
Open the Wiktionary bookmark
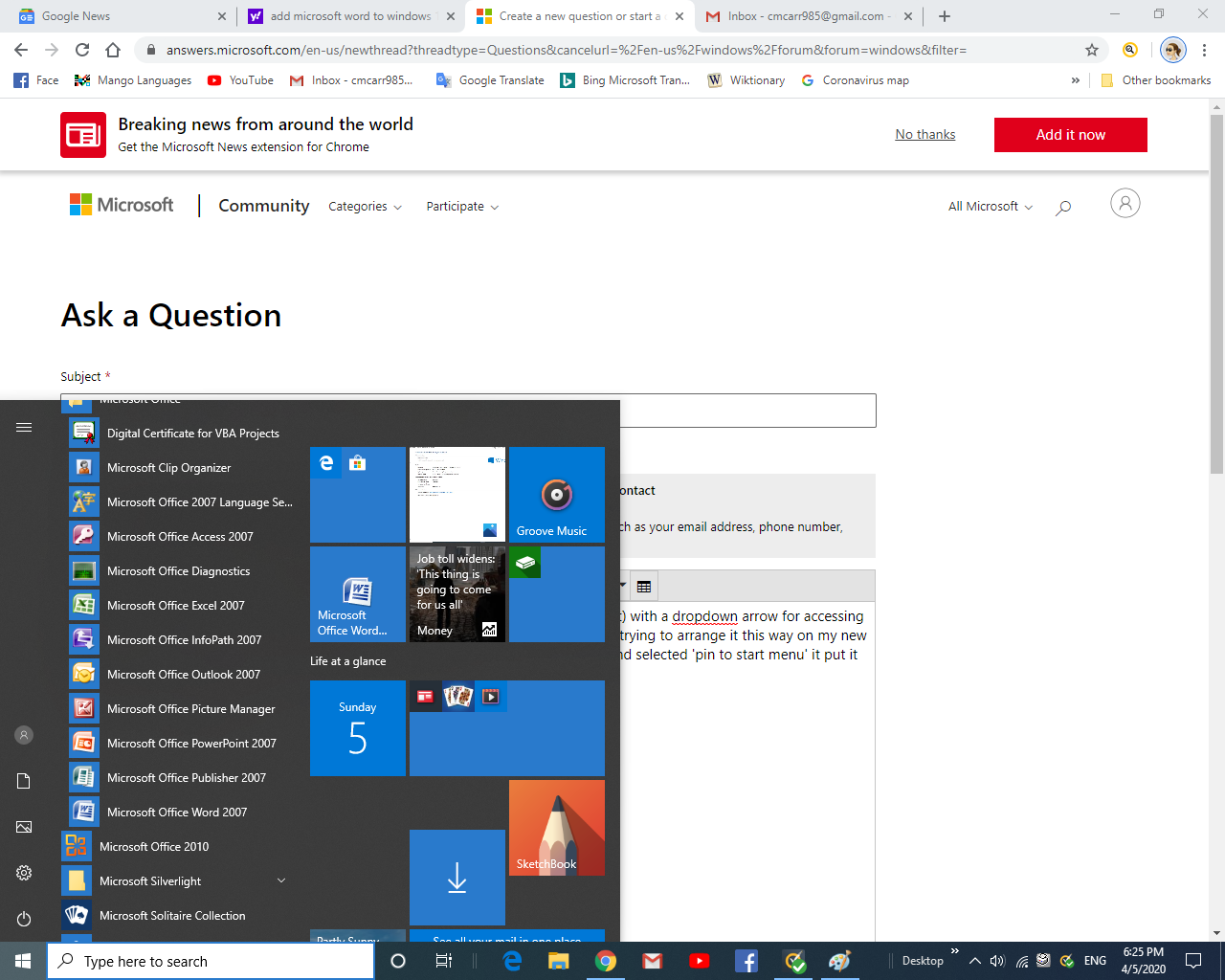(746, 80)
